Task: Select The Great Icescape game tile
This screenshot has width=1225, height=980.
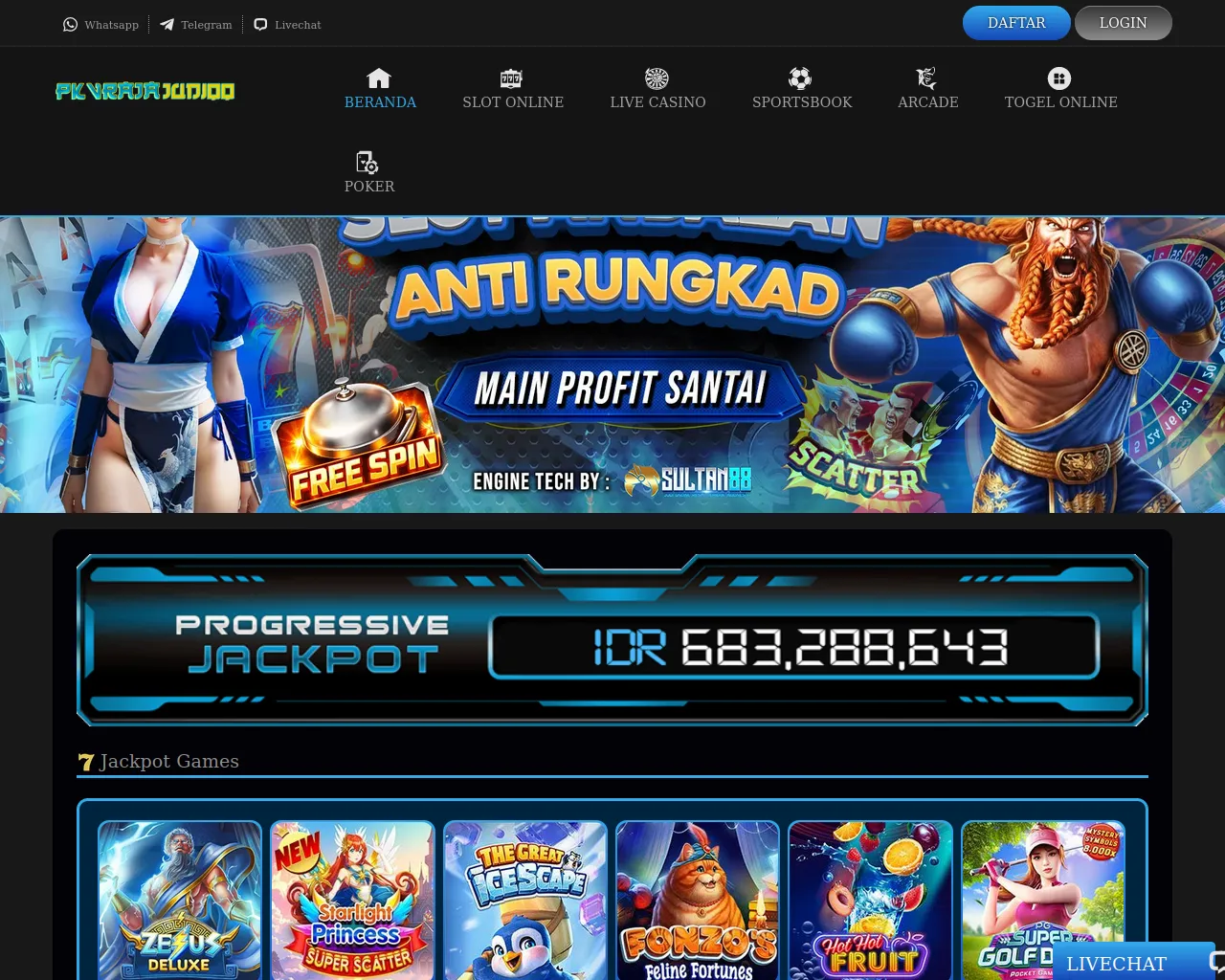Action: point(525,900)
